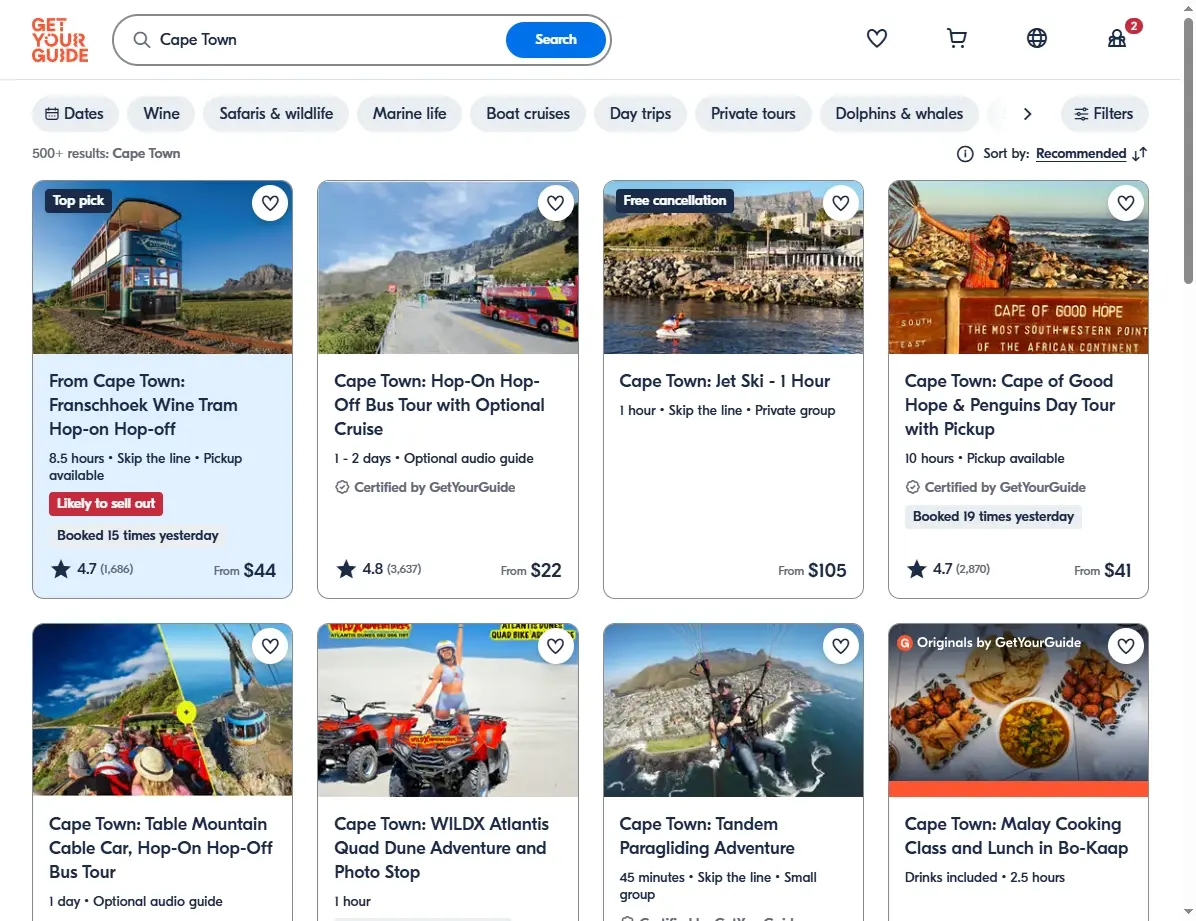Save Hop-On Hop-Off Bus Tour to wishlist
The width and height of the screenshot is (1196, 921).
(x=555, y=203)
